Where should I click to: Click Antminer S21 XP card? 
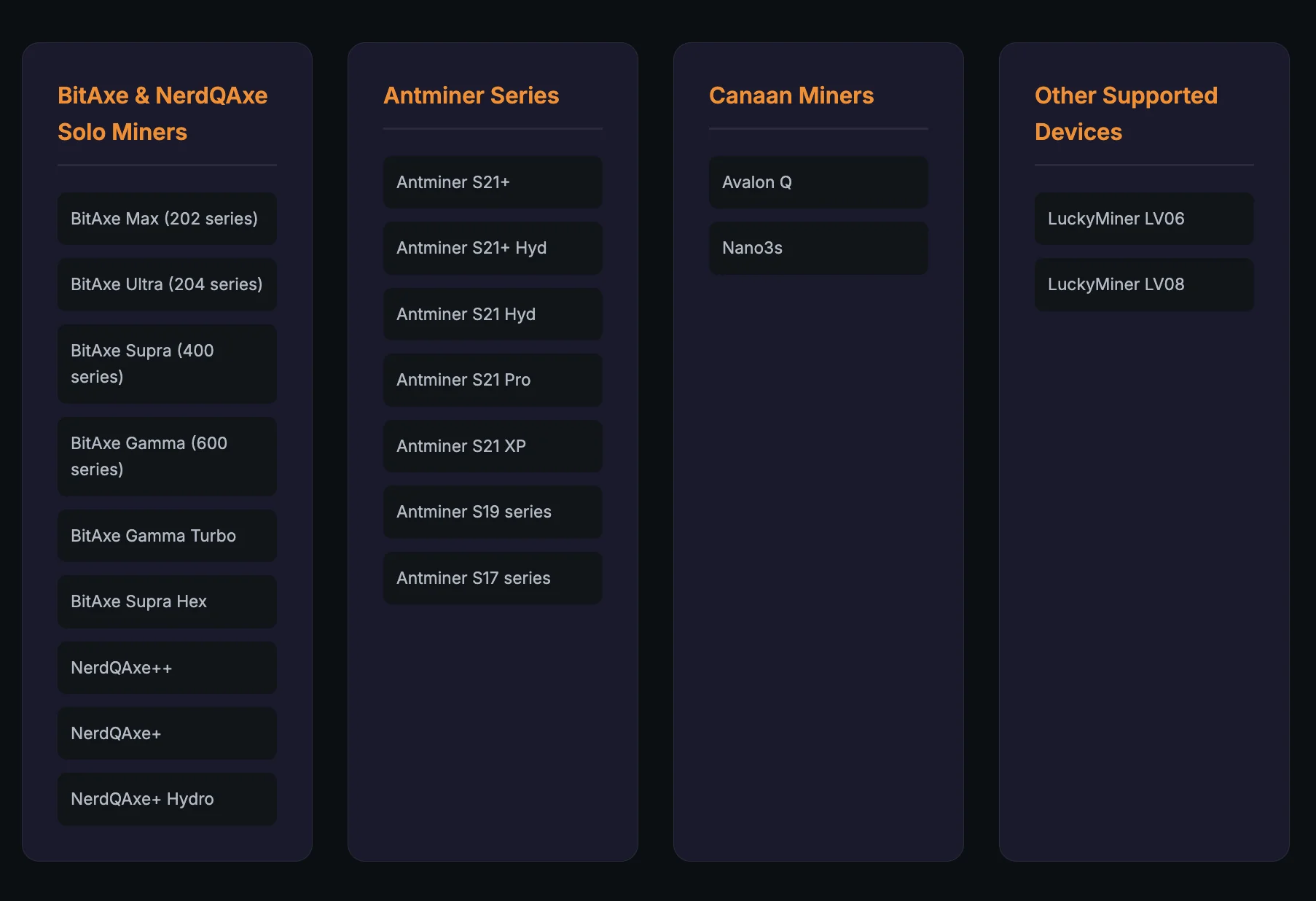pos(493,446)
